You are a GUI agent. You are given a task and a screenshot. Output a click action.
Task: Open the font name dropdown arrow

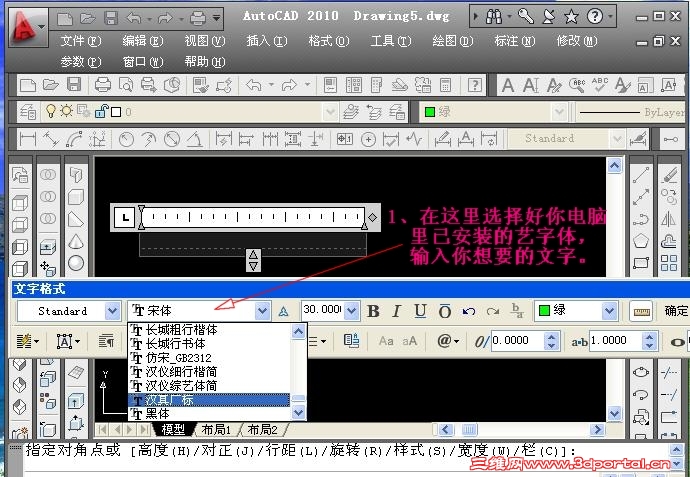point(263,311)
